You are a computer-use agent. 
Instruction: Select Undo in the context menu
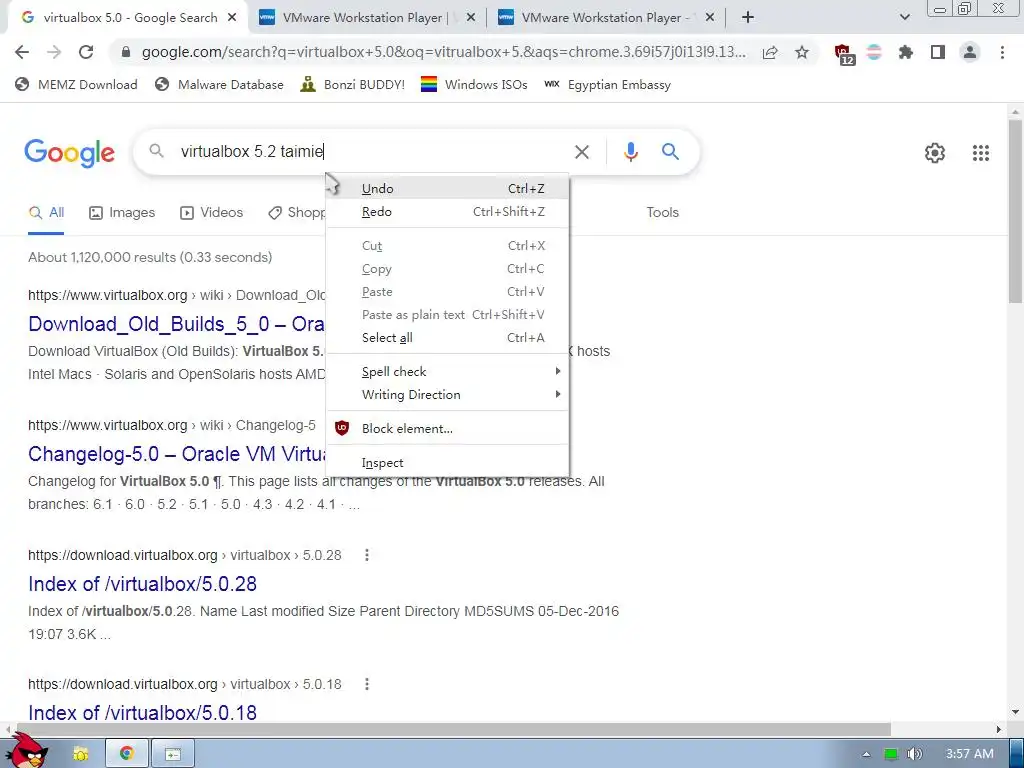point(447,189)
